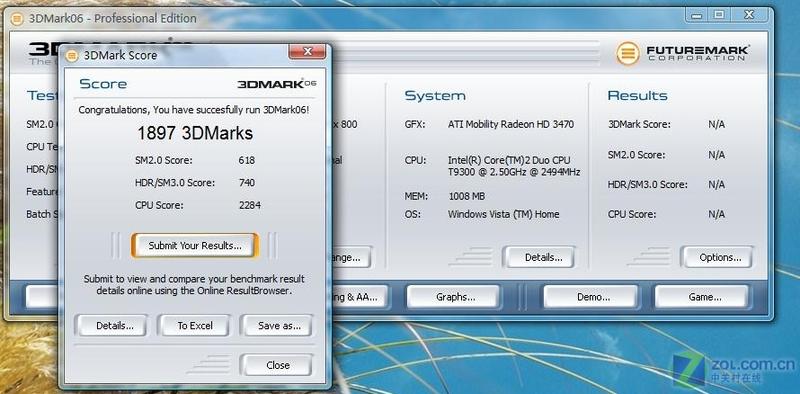This screenshot has height=394, width=800.
Task: Click 3DMark Score dialog title icon
Action: pyautogui.click(x=72, y=56)
